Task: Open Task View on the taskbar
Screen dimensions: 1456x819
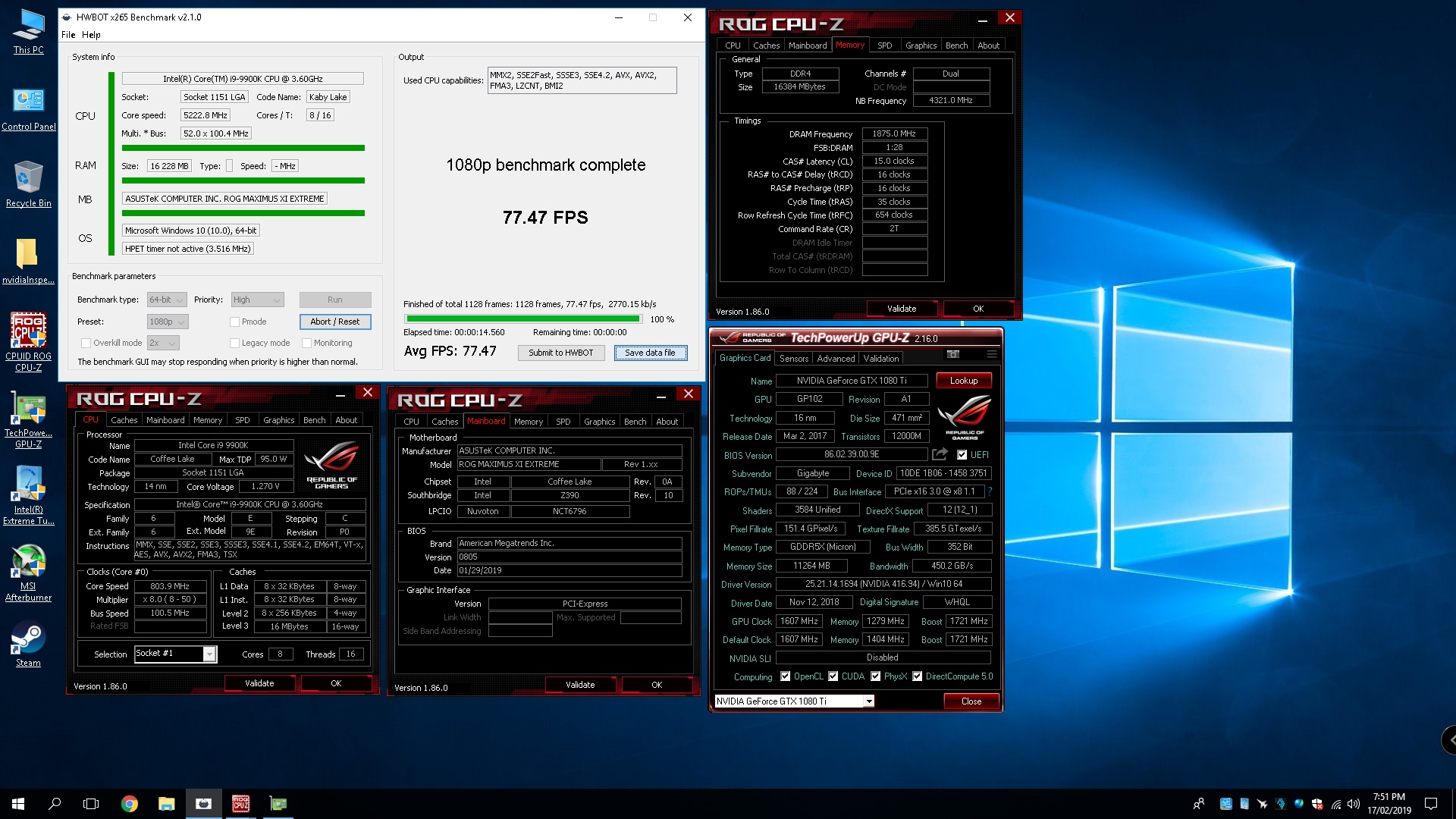Action: click(91, 804)
